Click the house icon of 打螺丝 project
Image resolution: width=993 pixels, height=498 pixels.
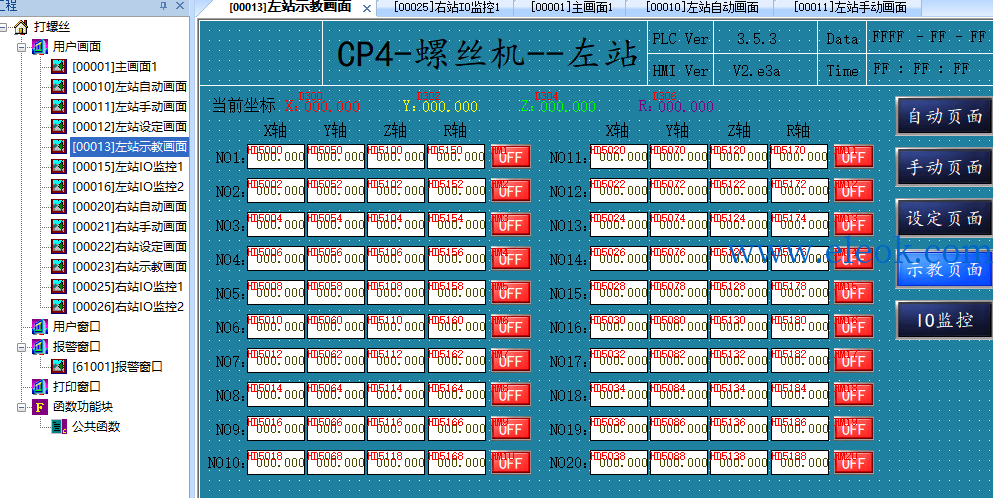click(x=21, y=27)
